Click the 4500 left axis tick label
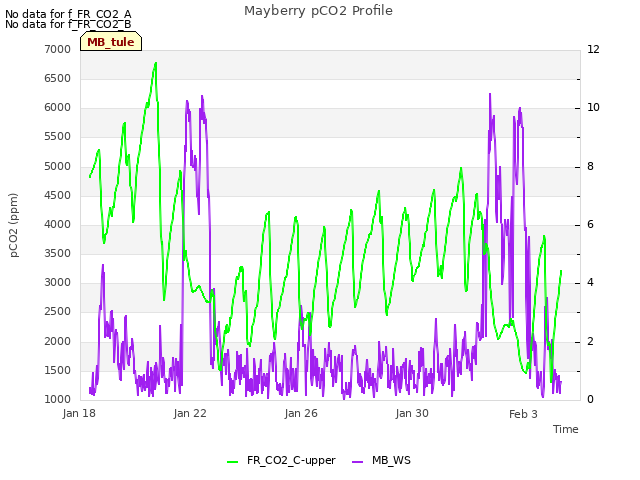 click(58, 196)
